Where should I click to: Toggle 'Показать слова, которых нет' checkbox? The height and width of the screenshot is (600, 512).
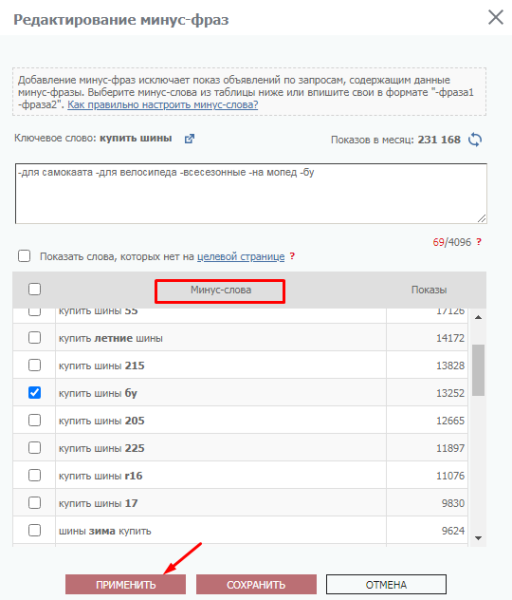[x=24, y=256]
